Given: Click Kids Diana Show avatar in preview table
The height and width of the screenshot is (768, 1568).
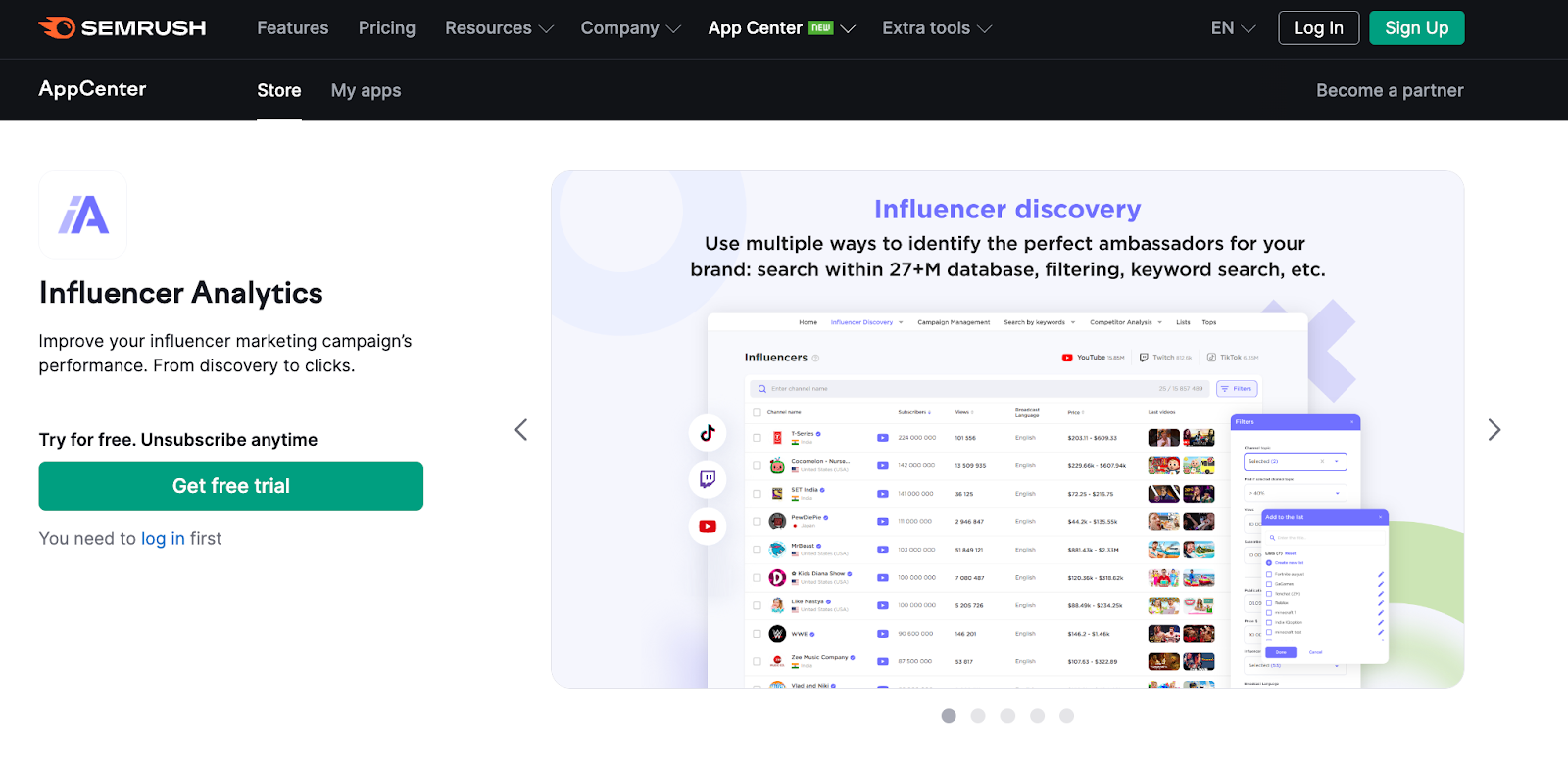Looking at the screenshot, I should [777, 577].
